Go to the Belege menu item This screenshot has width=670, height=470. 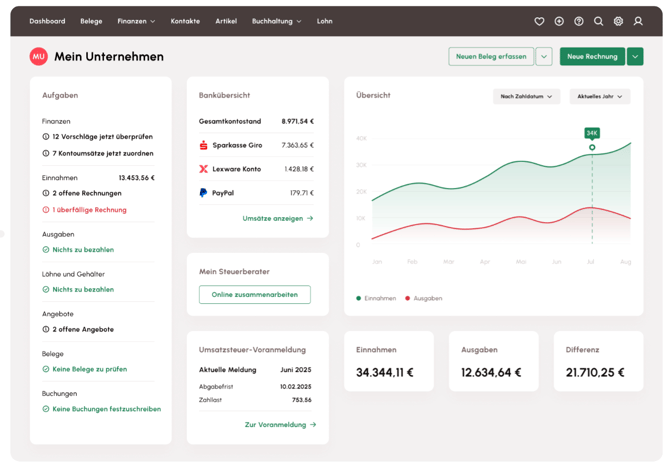(91, 21)
